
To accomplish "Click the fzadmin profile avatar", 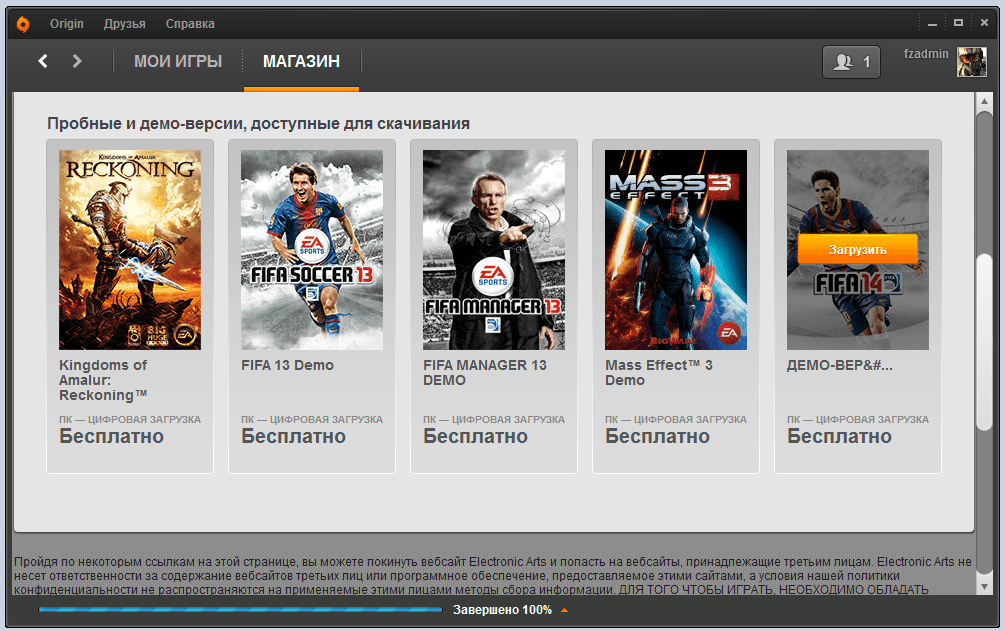I will [x=972, y=62].
